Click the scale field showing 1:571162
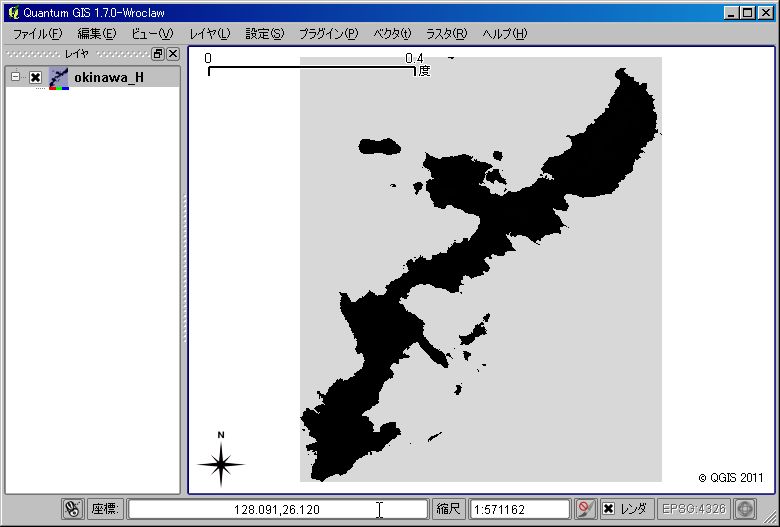The height and width of the screenshot is (527, 780). pos(519,509)
